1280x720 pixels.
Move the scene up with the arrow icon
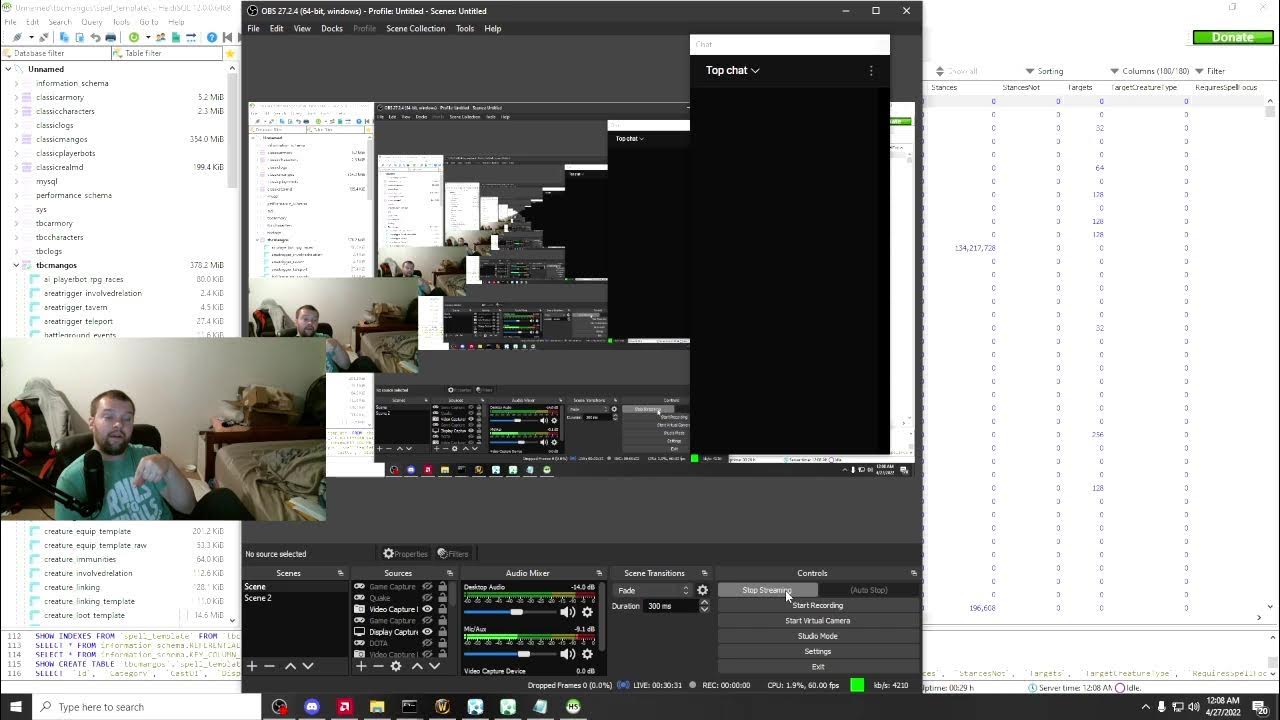(x=290, y=666)
